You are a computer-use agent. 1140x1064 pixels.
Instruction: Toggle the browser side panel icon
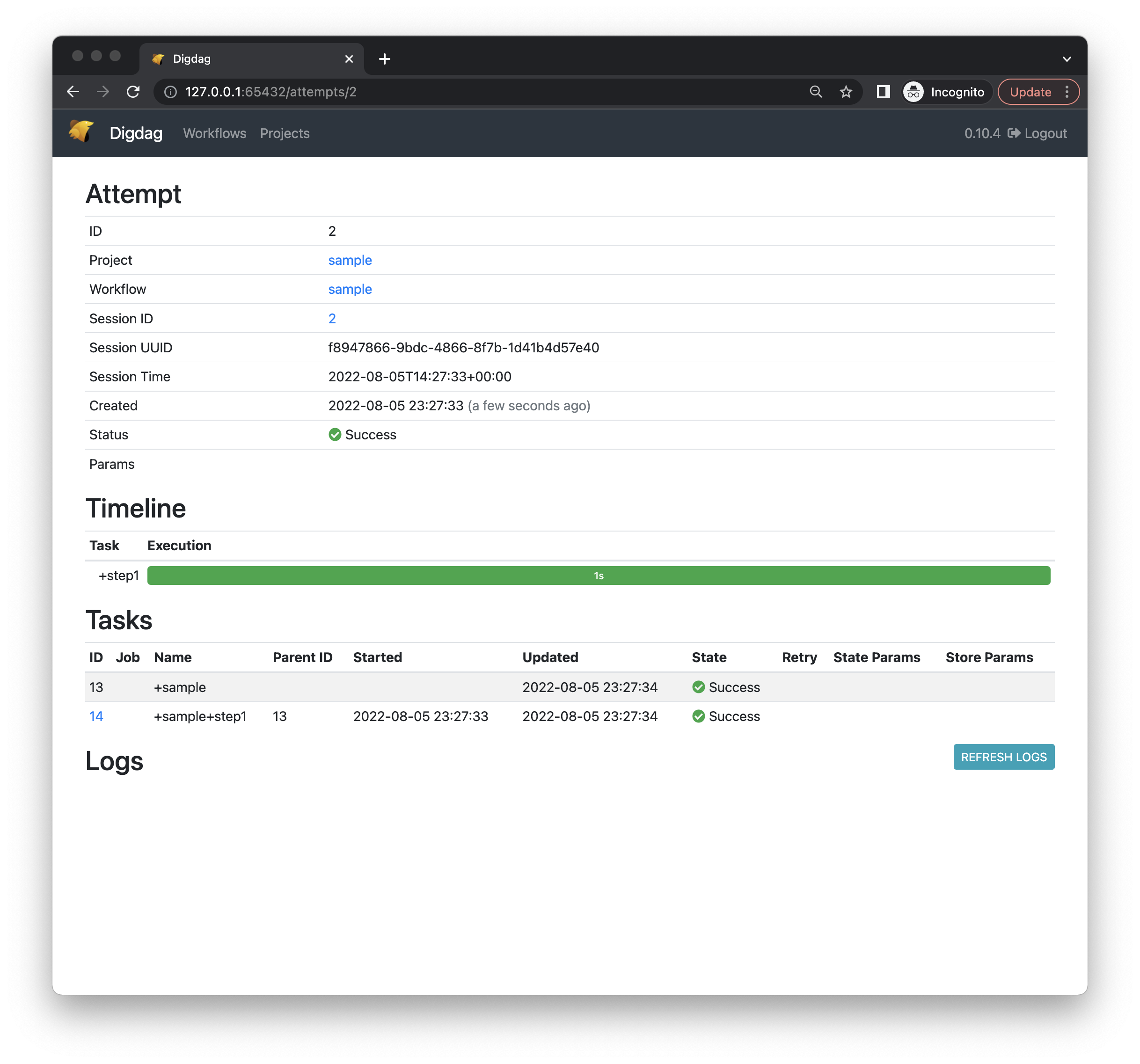coord(883,92)
